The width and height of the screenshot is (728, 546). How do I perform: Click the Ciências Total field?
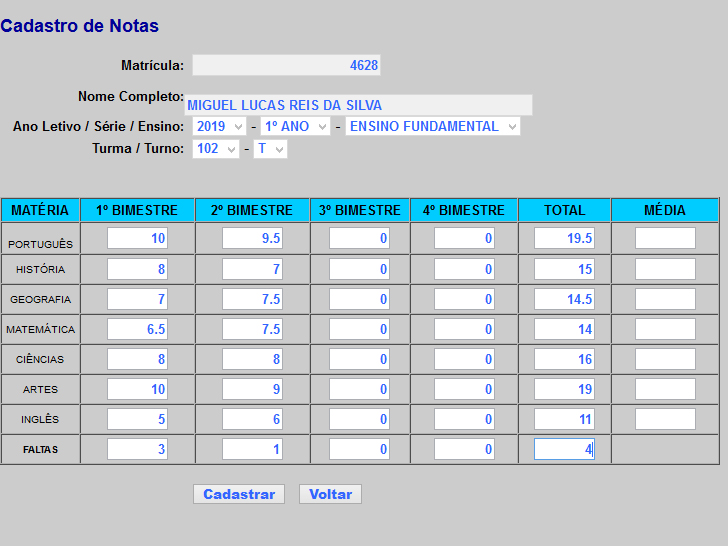(564, 359)
